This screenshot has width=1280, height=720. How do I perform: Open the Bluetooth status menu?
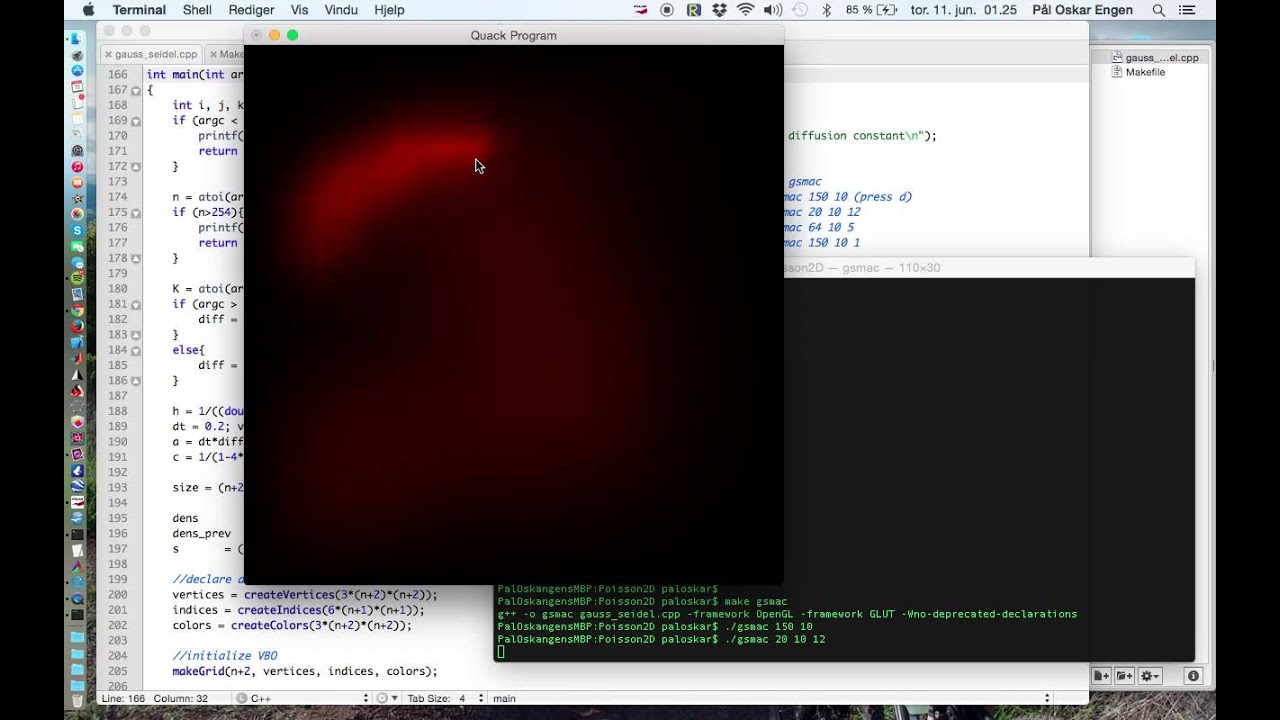[x=826, y=10]
